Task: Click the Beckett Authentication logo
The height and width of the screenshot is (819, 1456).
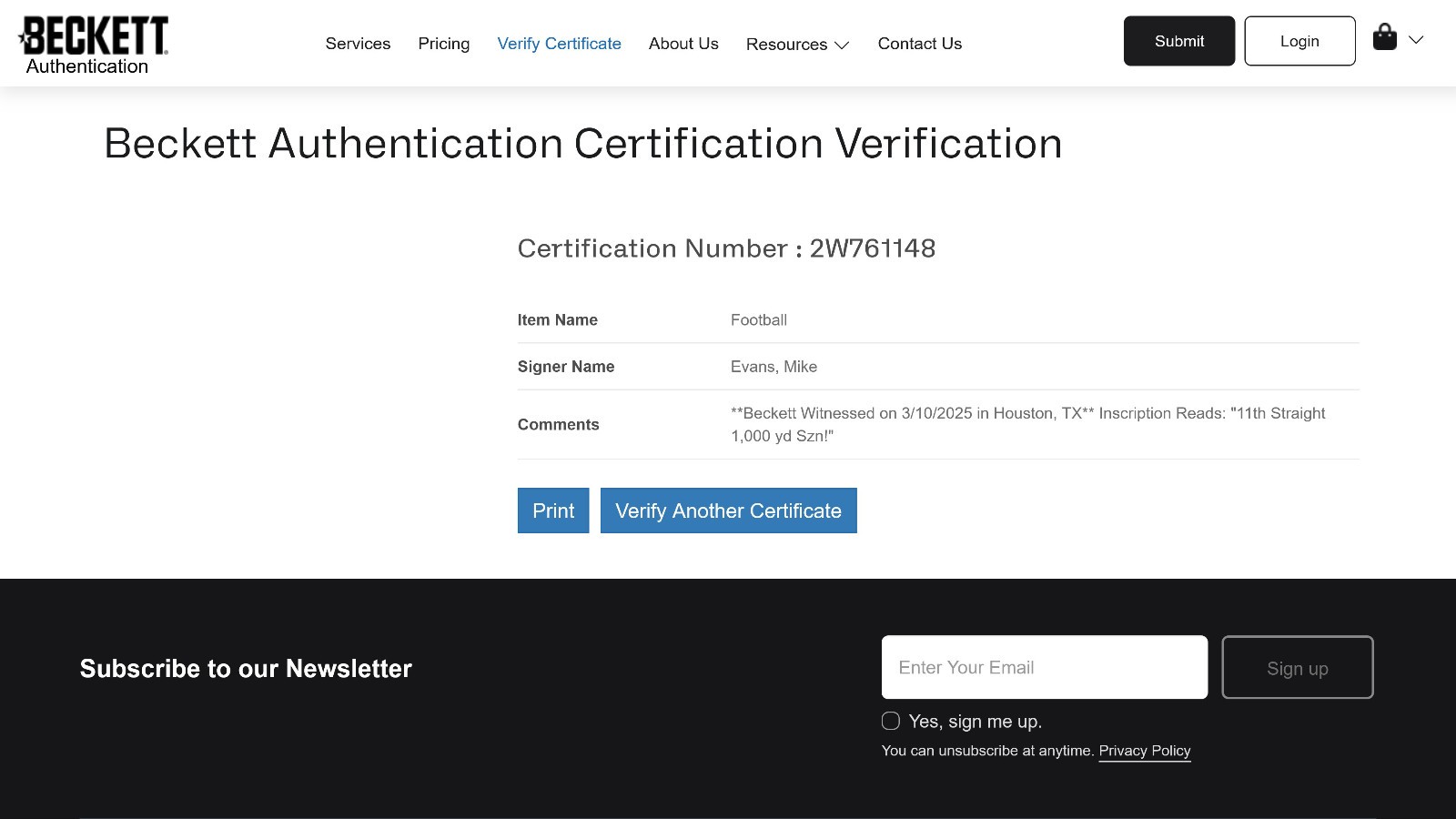Action: pyautogui.click(x=94, y=45)
